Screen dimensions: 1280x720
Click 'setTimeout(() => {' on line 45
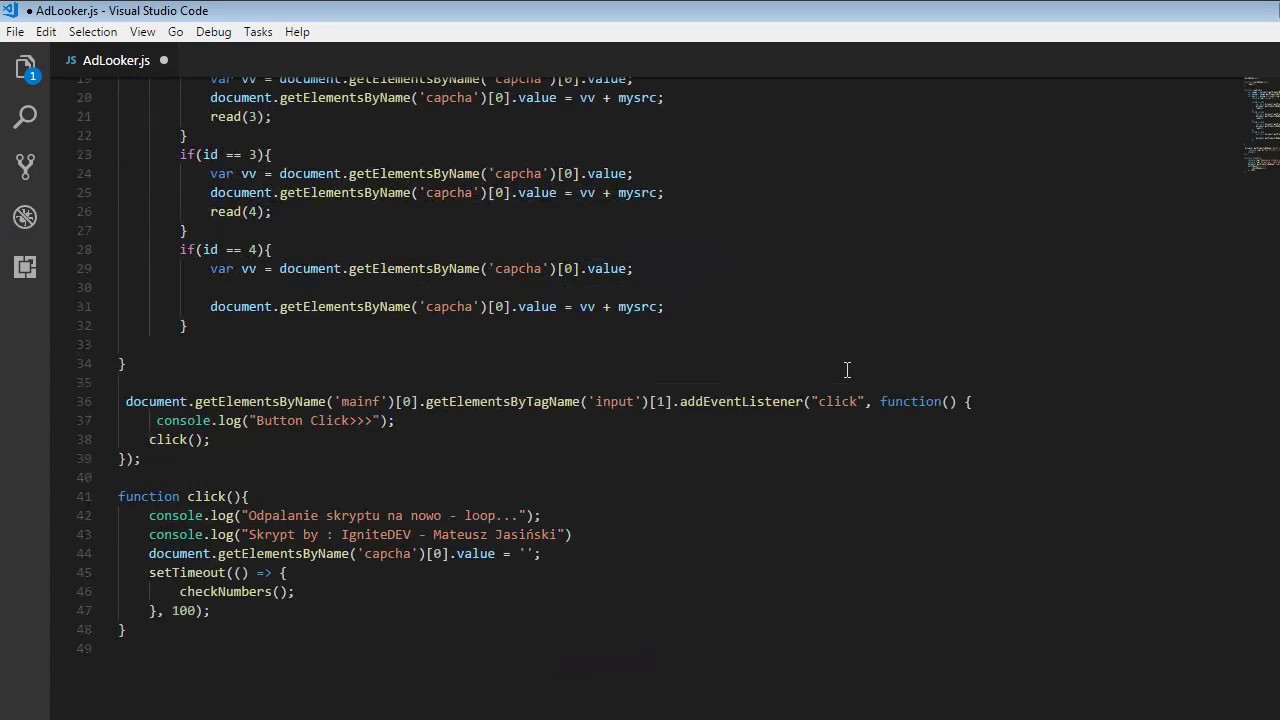tap(218, 572)
